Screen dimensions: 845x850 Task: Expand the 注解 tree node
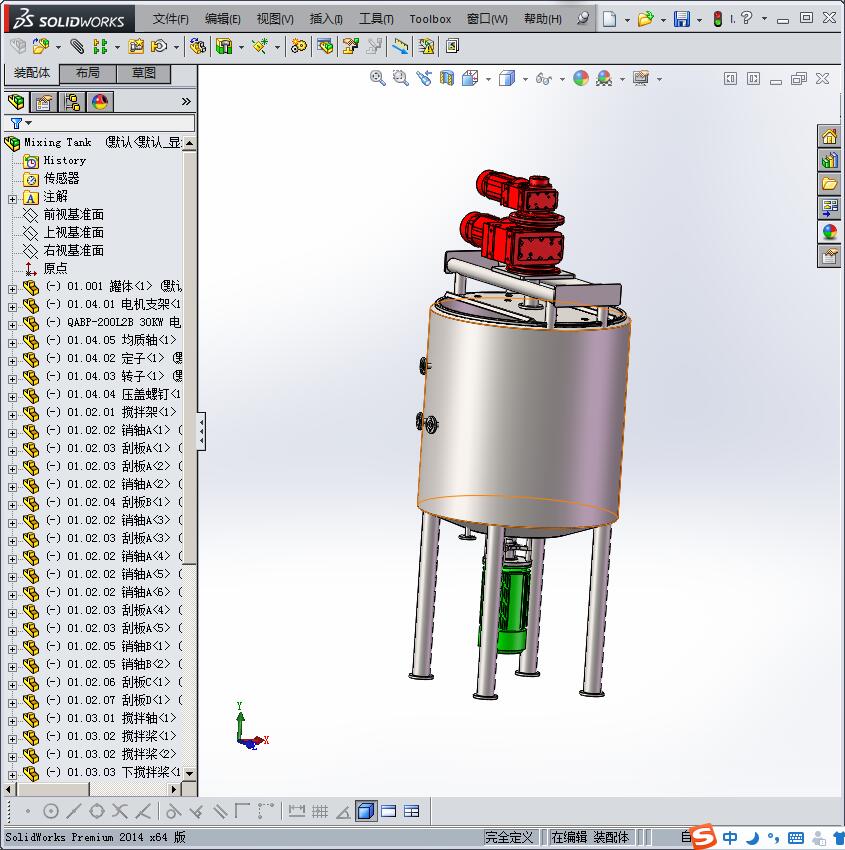12,199
